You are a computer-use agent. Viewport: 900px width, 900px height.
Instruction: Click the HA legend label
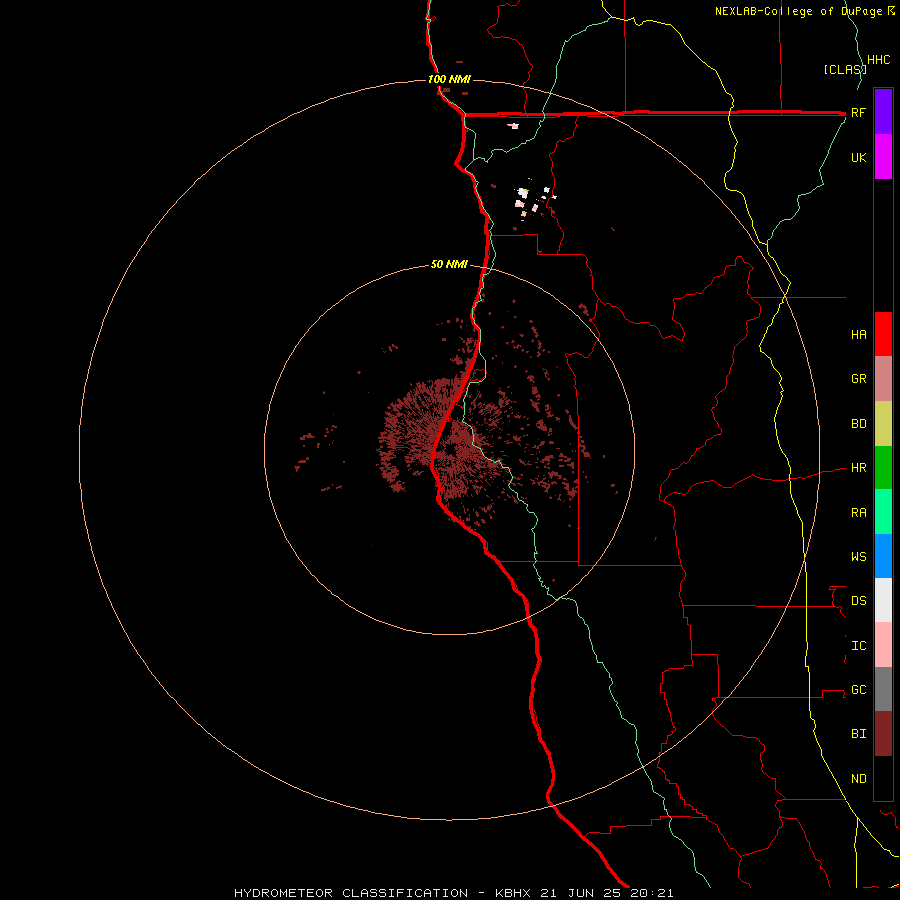pyautogui.click(x=859, y=335)
